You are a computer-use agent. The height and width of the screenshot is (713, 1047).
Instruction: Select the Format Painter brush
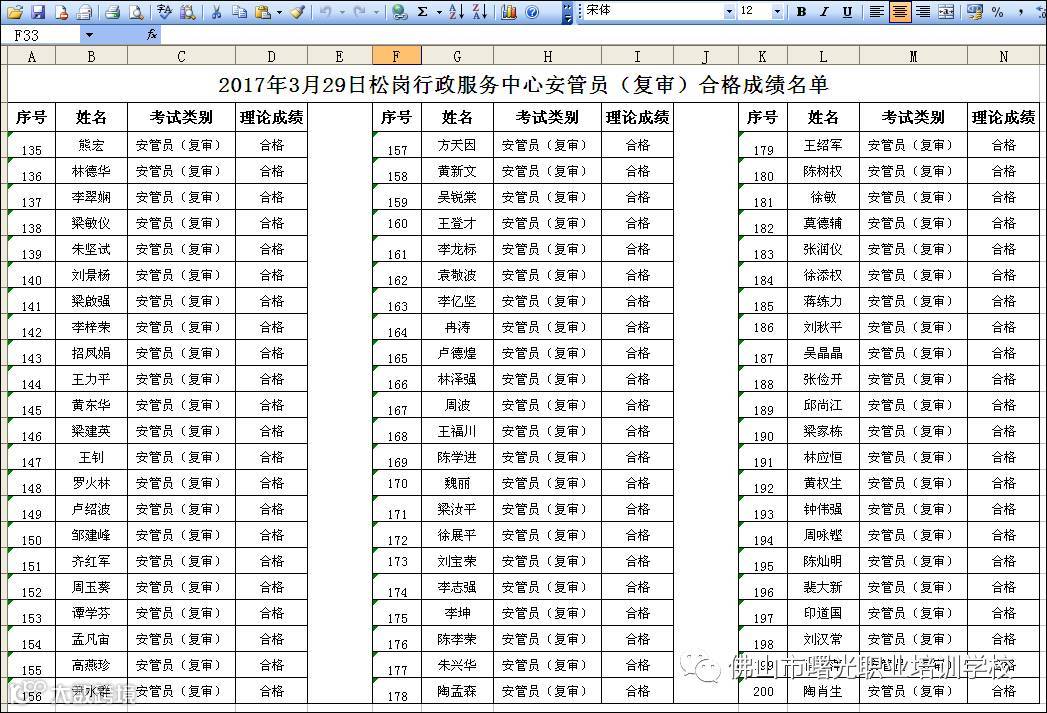(x=298, y=11)
